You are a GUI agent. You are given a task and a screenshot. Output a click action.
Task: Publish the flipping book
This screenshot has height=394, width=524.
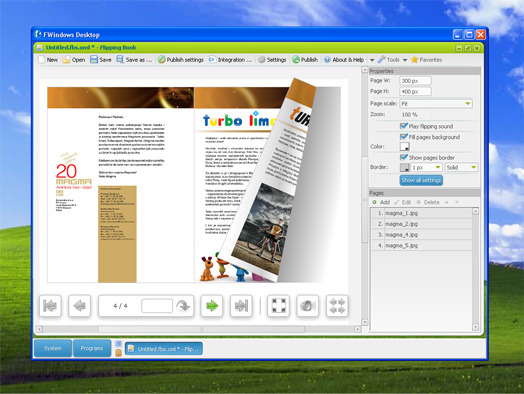coord(305,60)
